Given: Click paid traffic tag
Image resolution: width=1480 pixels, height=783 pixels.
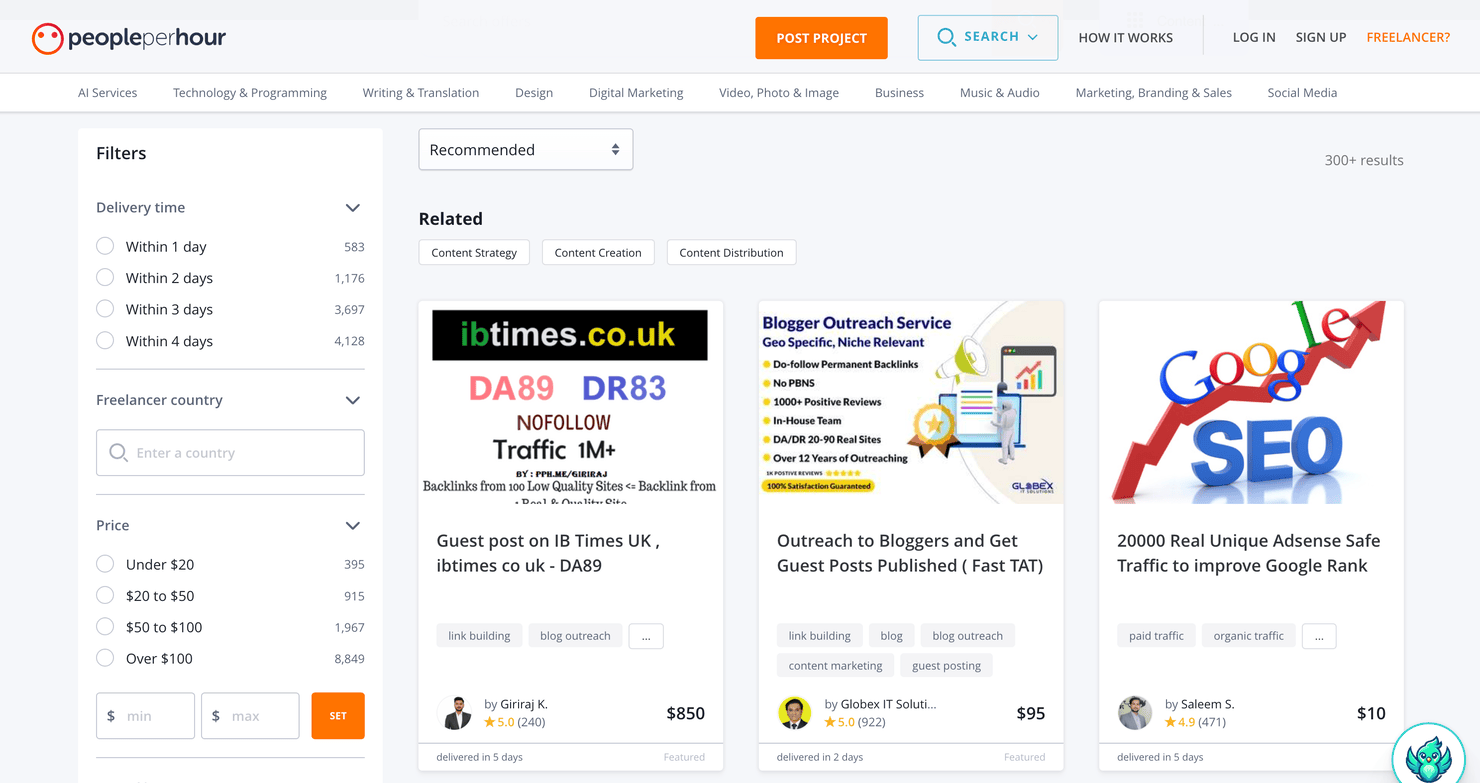Looking at the screenshot, I should pos(1156,636).
